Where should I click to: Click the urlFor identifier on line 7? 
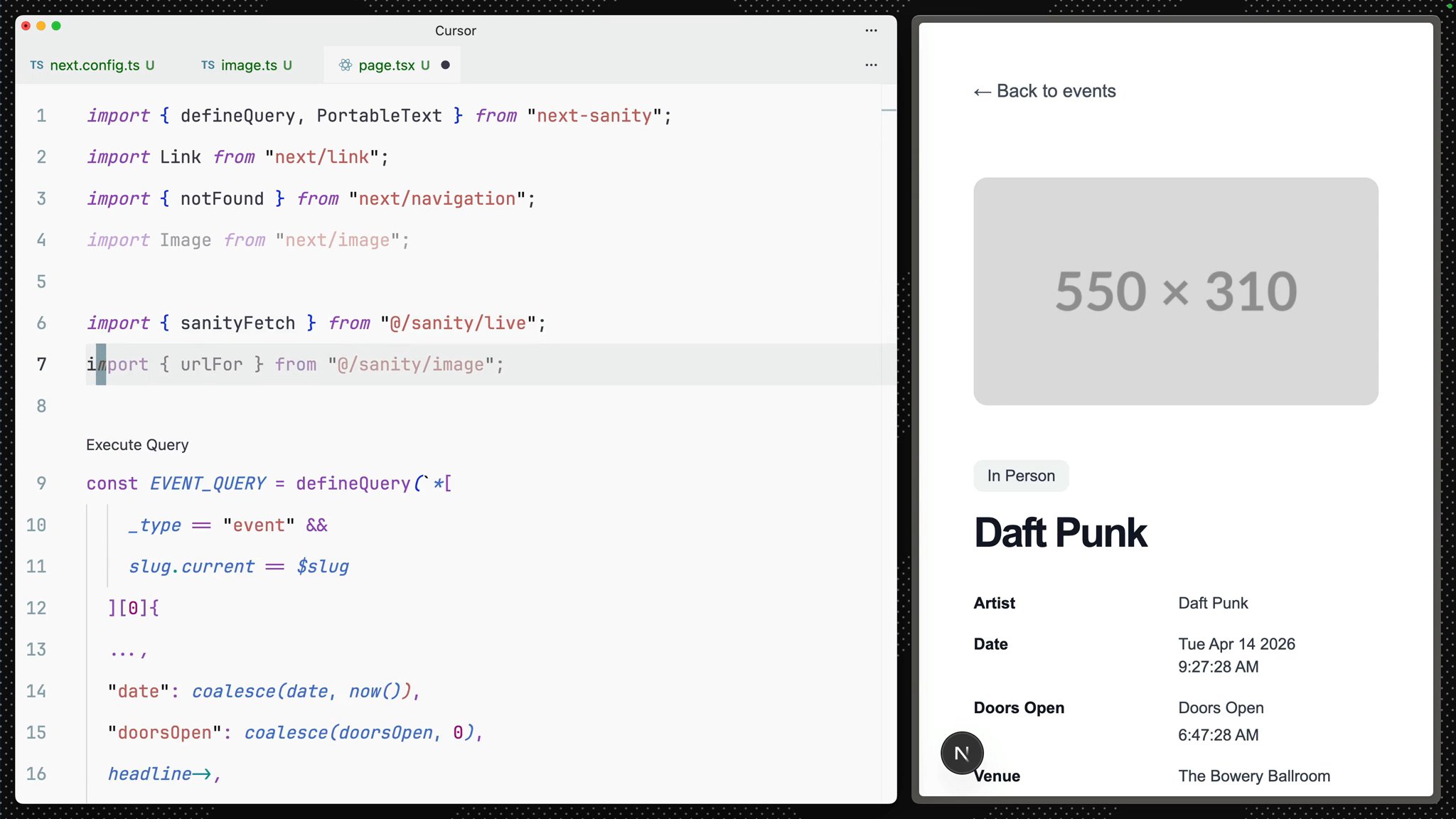coord(211,365)
